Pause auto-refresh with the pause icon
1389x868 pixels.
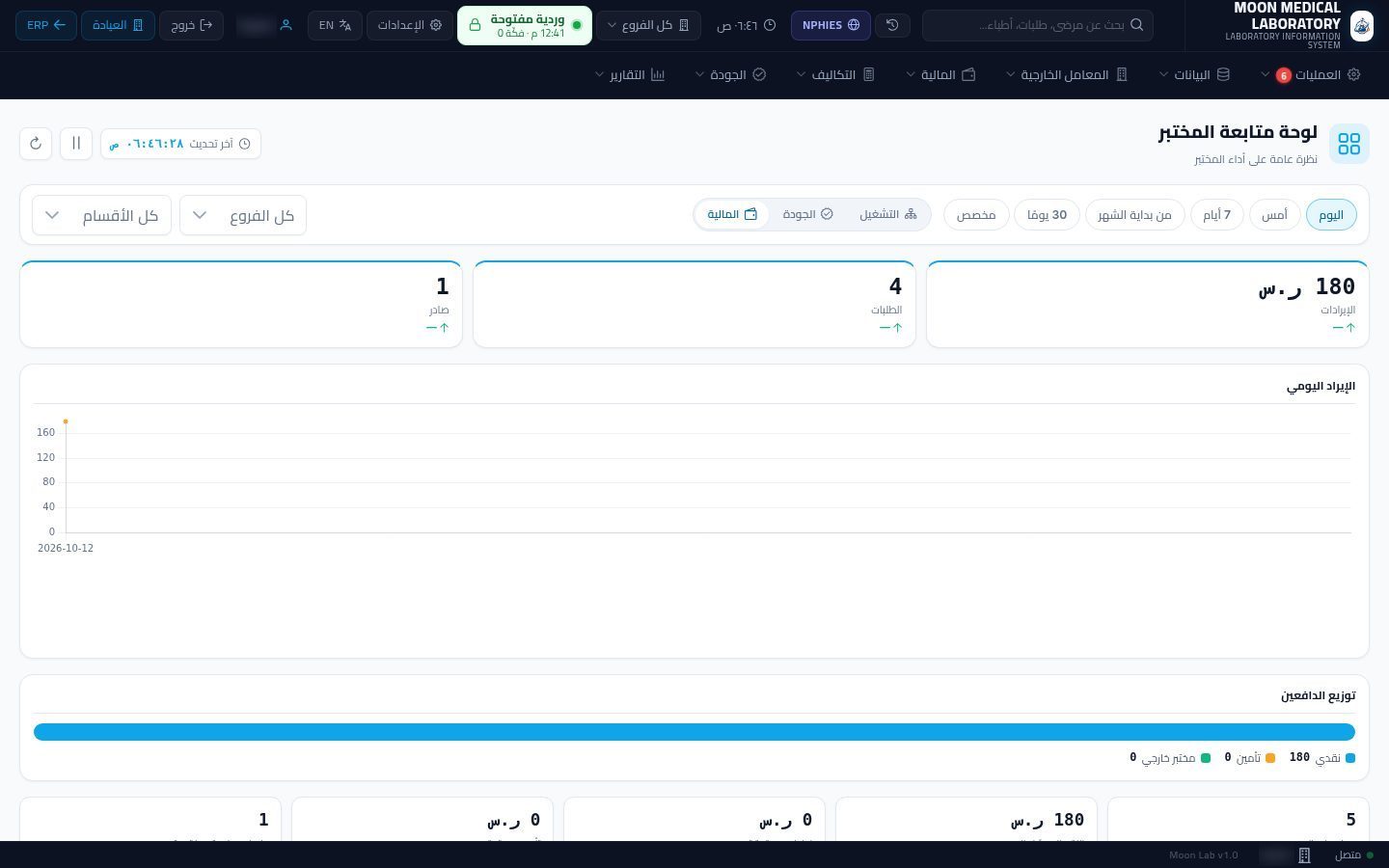[76, 144]
